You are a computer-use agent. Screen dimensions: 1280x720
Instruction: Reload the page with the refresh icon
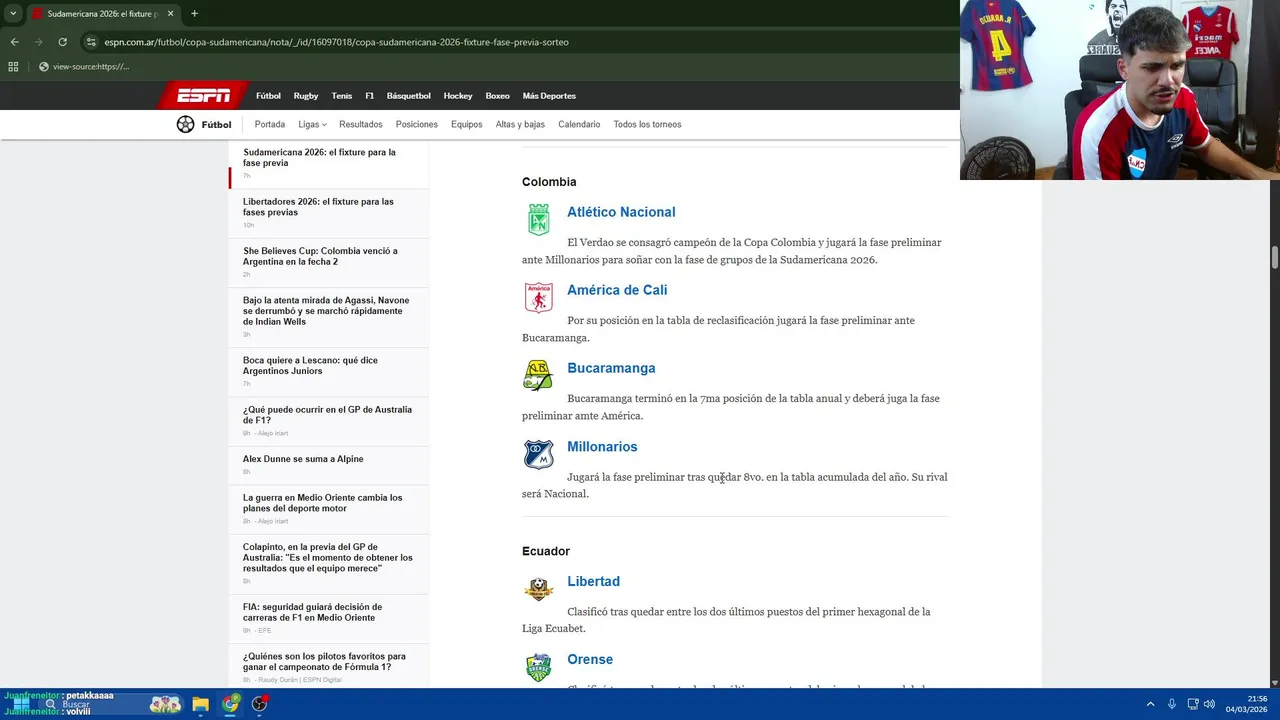(x=62, y=42)
